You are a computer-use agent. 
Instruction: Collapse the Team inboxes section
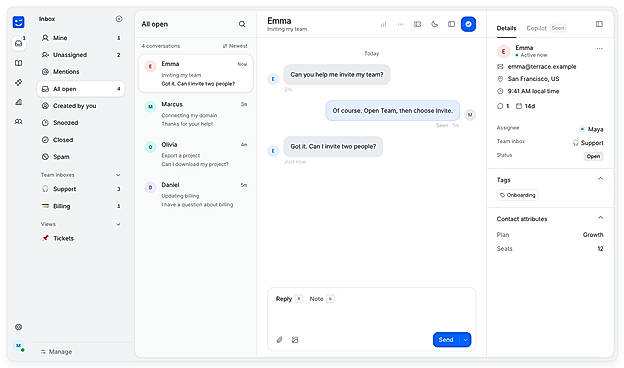click(x=118, y=175)
